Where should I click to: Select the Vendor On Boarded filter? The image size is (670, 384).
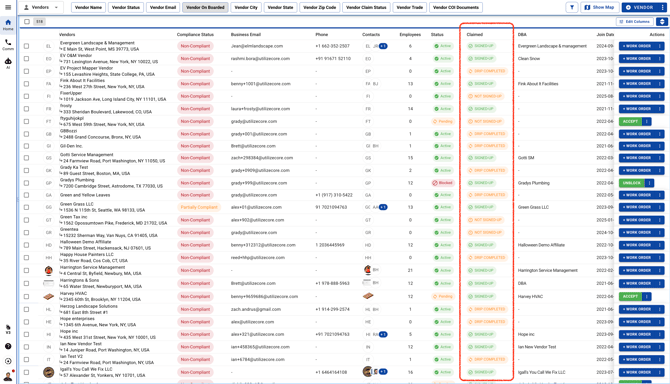click(205, 7)
